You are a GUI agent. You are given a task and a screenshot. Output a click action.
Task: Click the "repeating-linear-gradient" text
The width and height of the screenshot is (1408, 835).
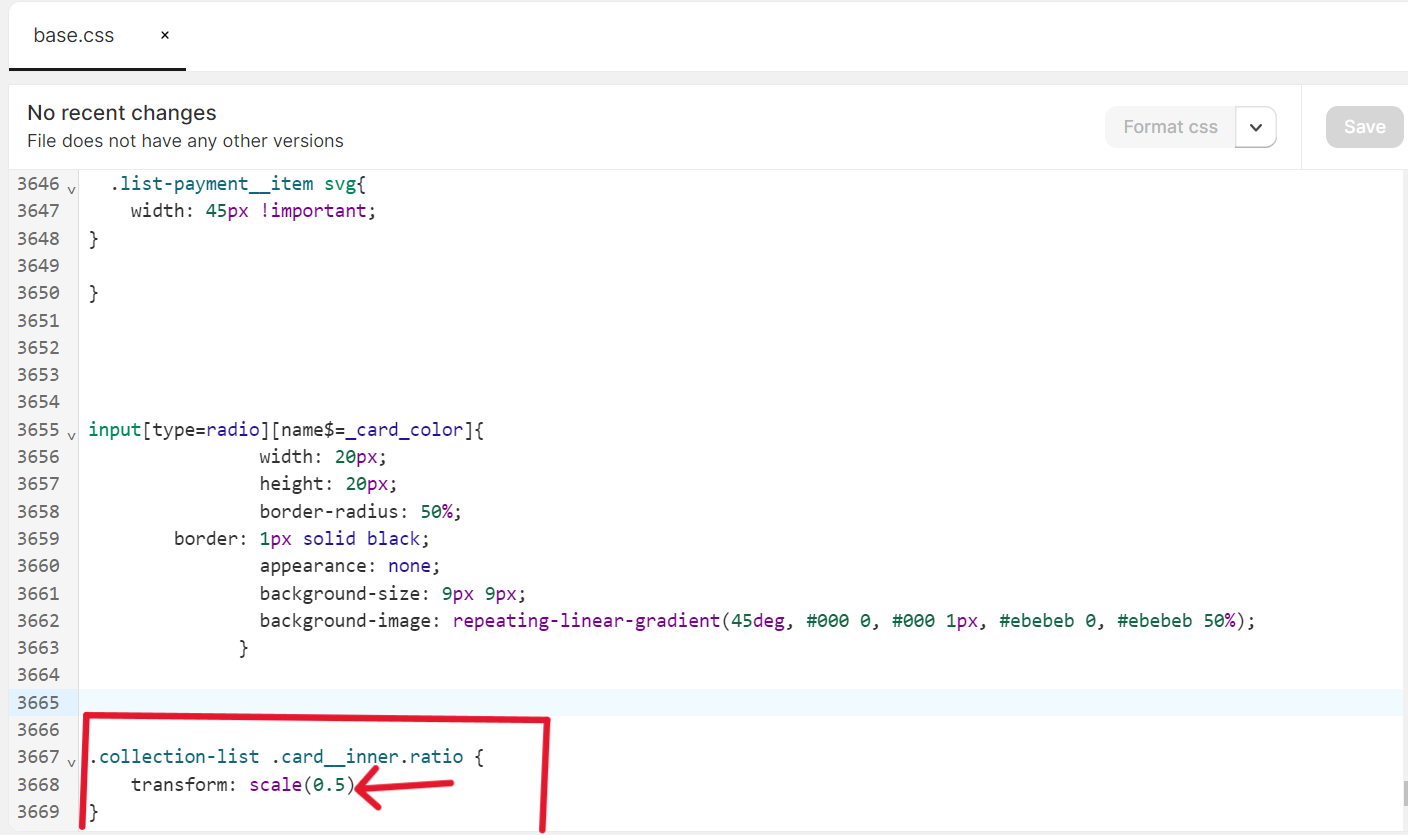click(x=586, y=620)
